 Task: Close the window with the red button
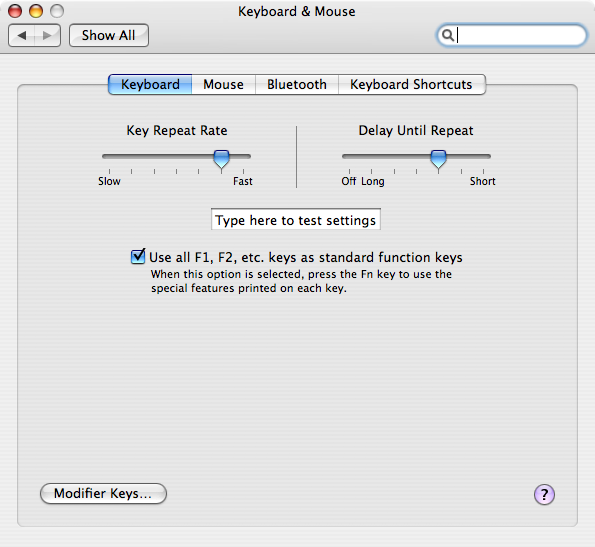pos(15,11)
